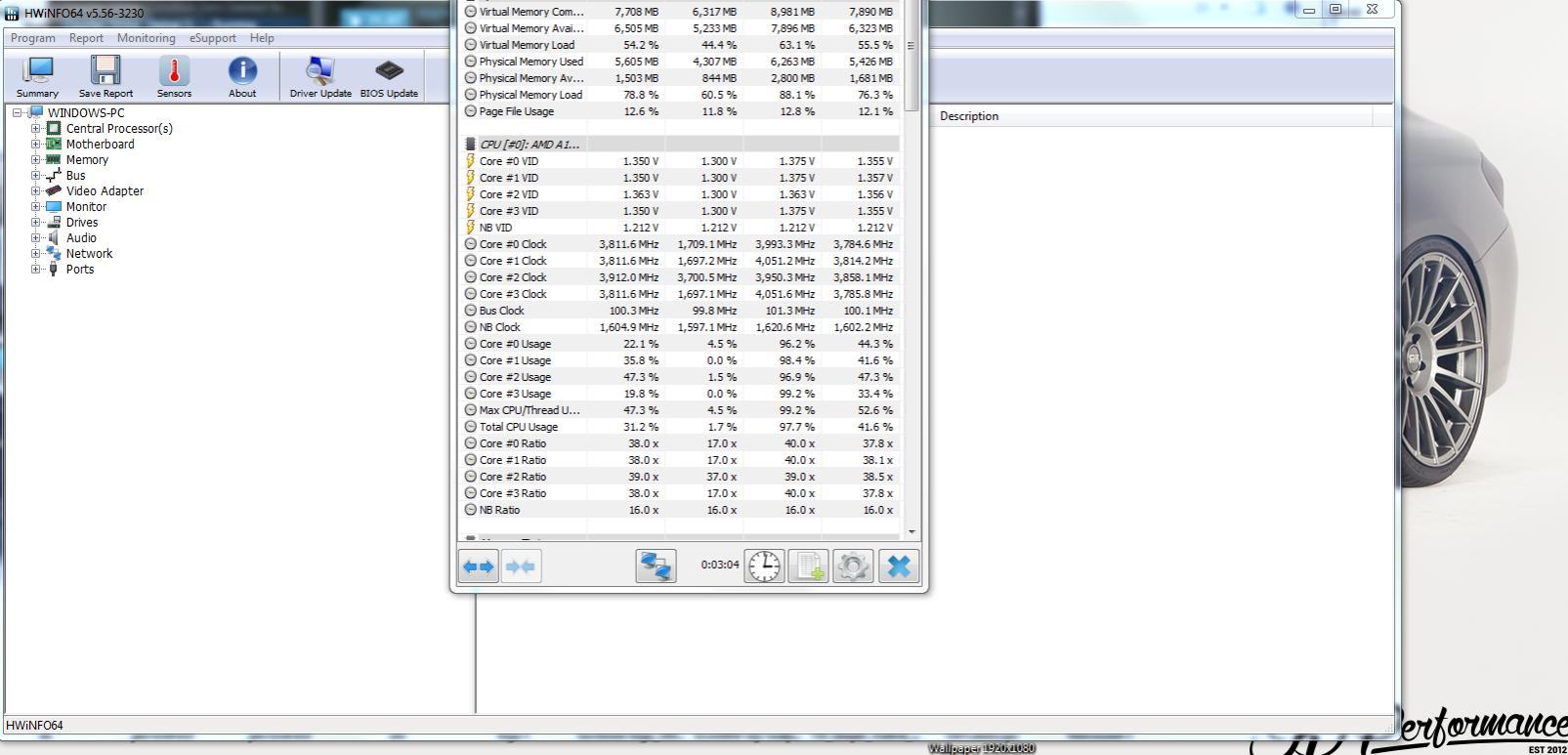Open the Sensors thermometer icon
Image resolution: width=1568 pixels, height=755 pixels.
click(174, 76)
